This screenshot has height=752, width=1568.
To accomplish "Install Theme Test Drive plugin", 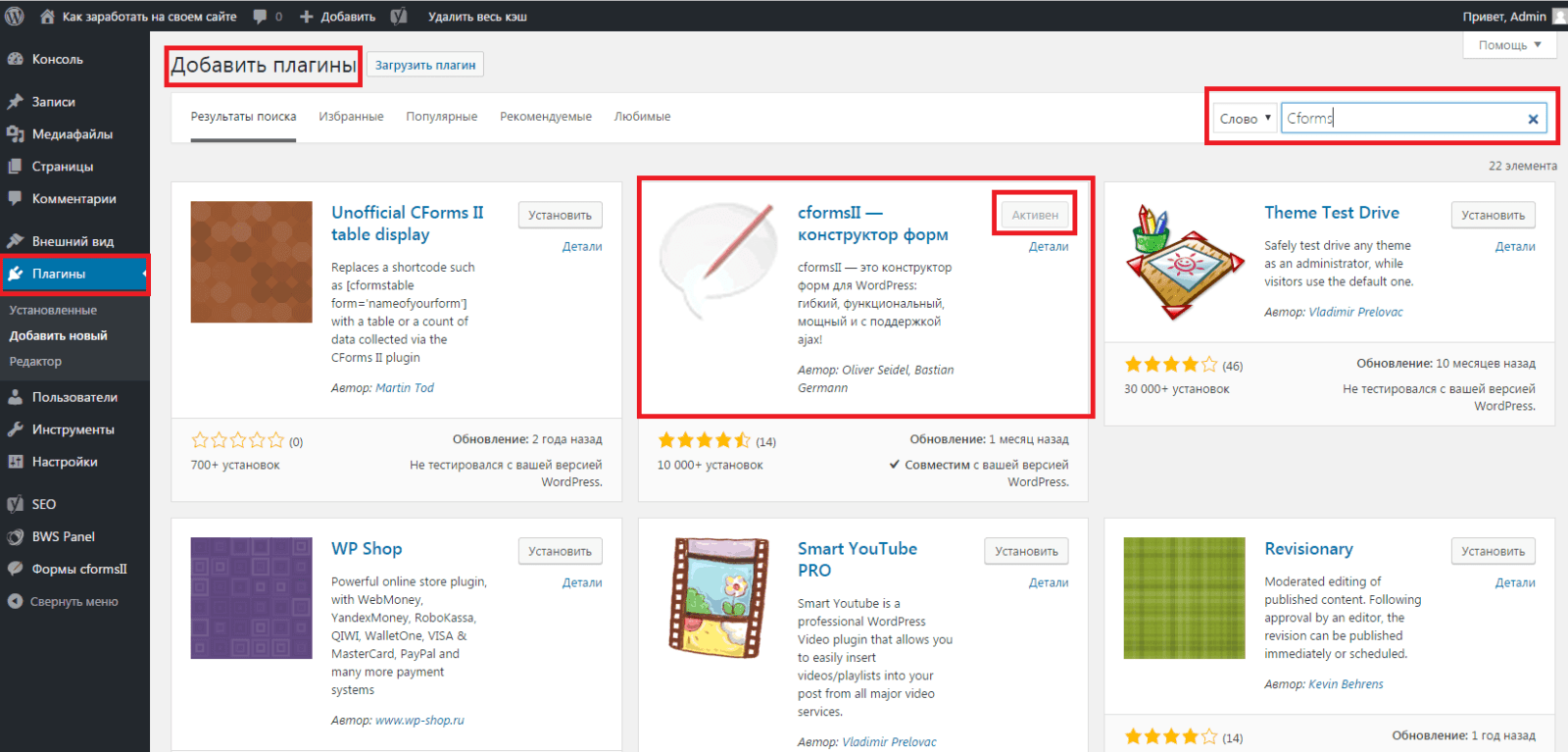I will [x=1493, y=215].
